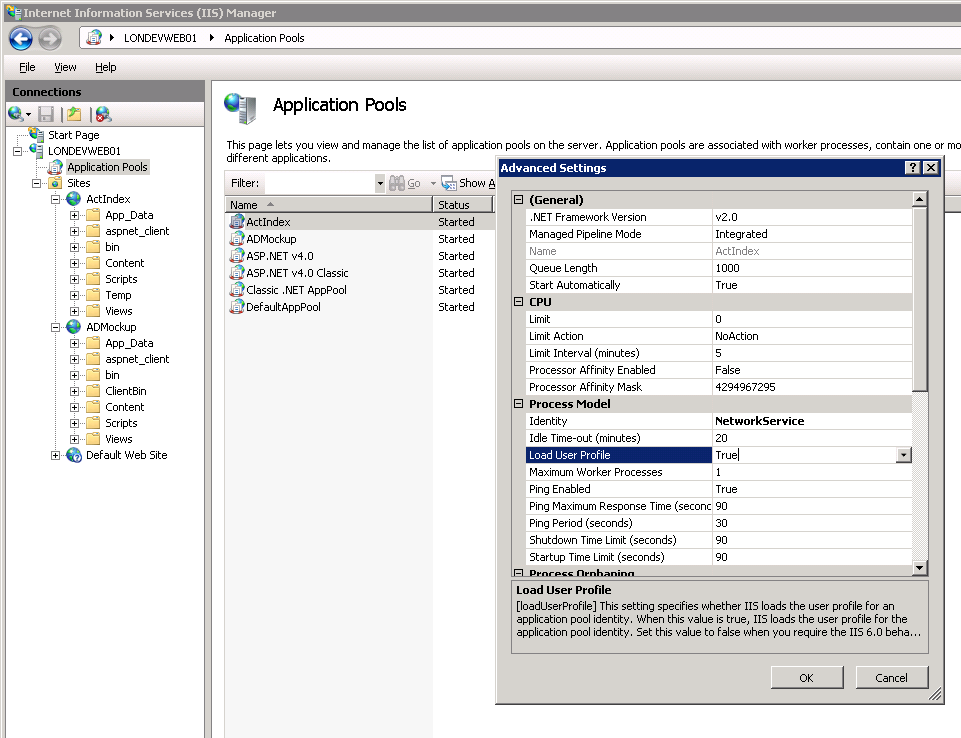Image resolution: width=961 pixels, height=738 pixels.
Task: Sort pools by the Name column header
Action: [329, 205]
